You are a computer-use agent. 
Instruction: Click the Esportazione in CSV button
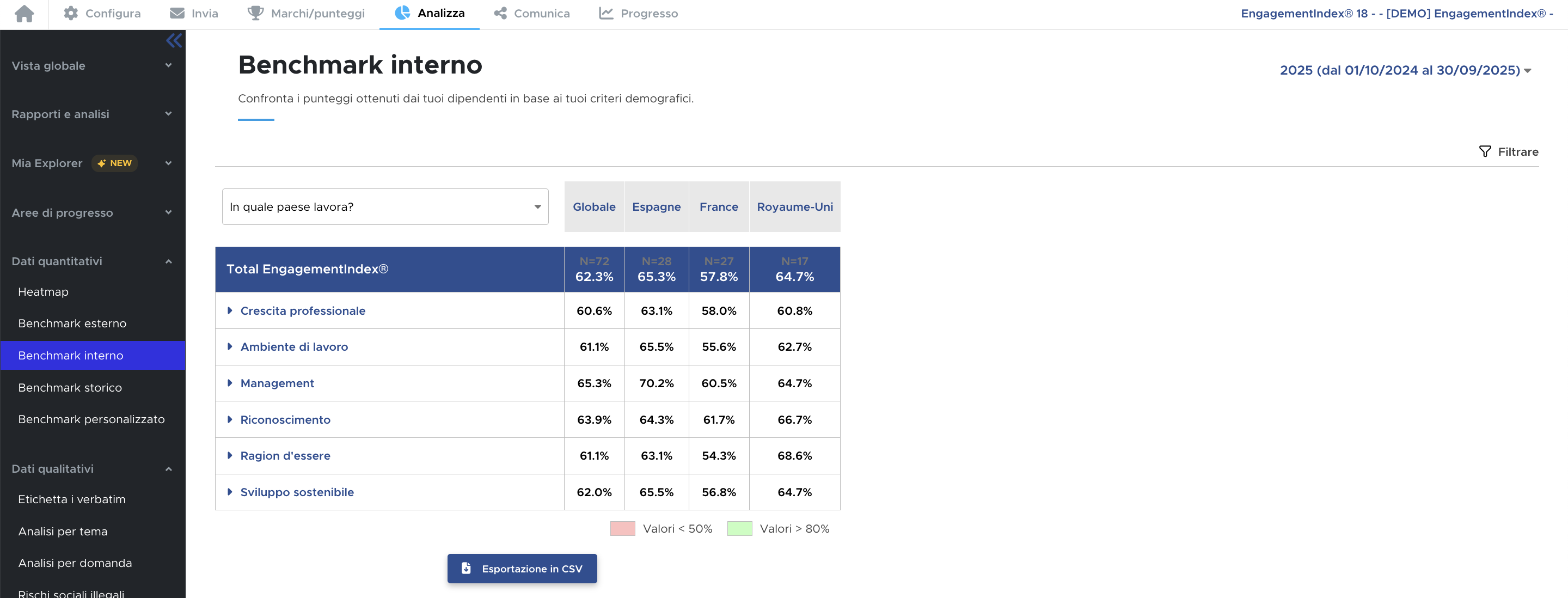pyautogui.click(x=522, y=568)
